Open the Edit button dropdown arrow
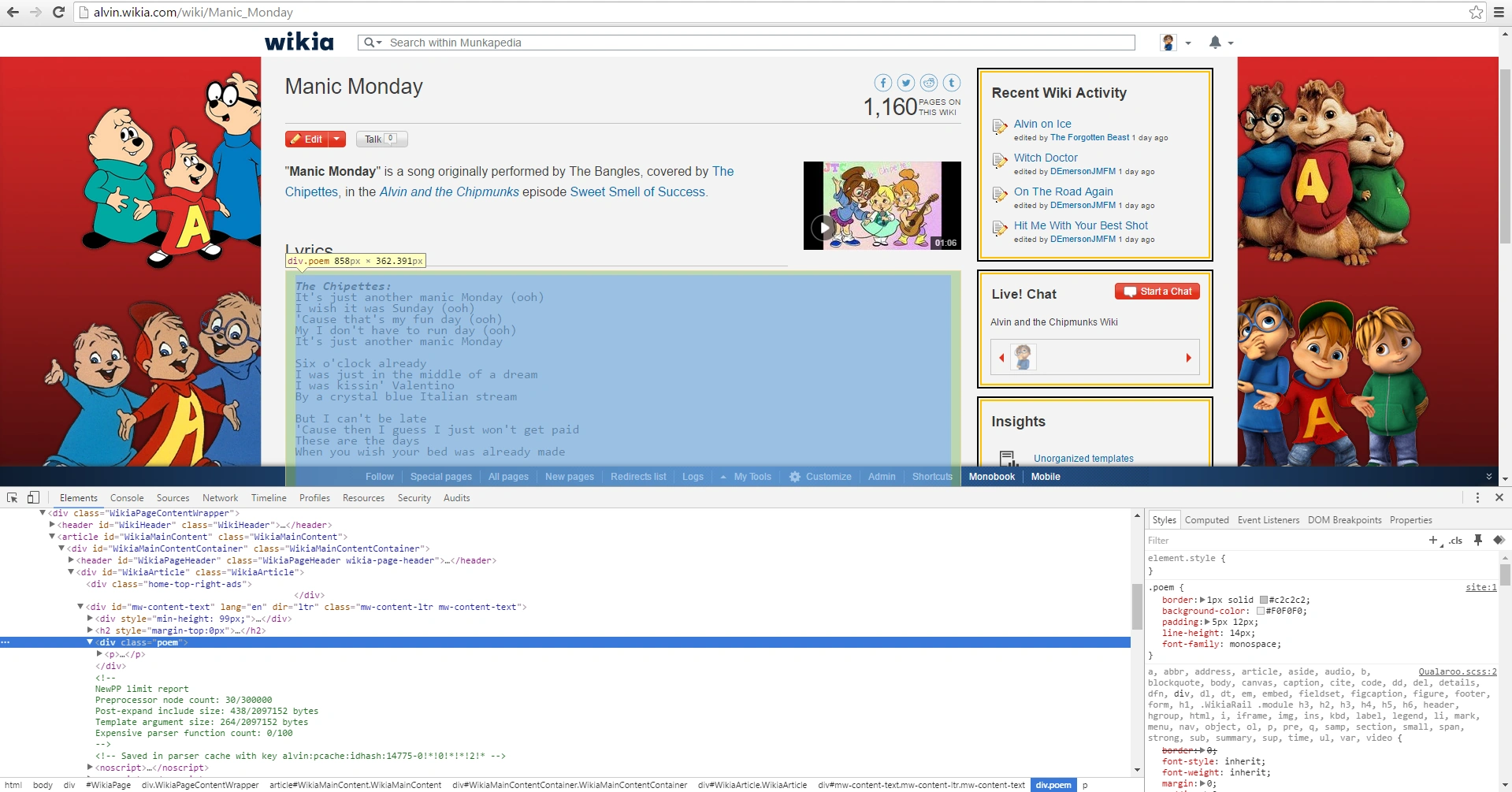 pyautogui.click(x=337, y=139)
